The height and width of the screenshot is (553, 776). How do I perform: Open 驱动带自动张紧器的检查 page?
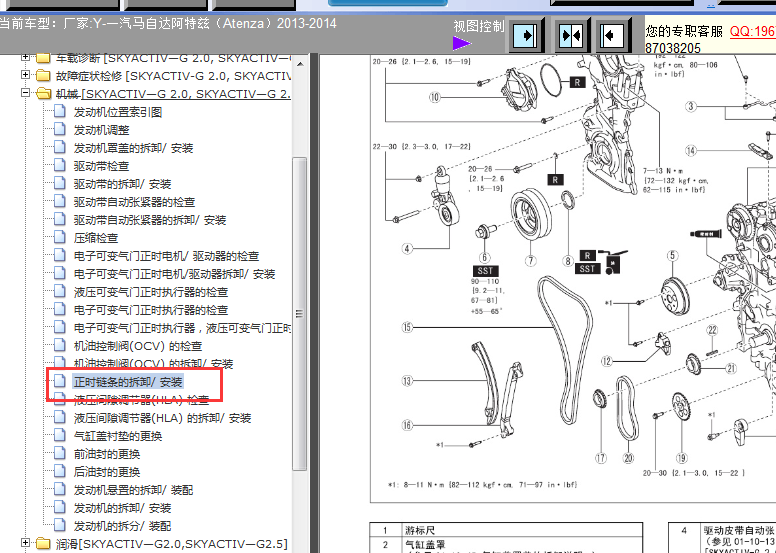[134, 202]
